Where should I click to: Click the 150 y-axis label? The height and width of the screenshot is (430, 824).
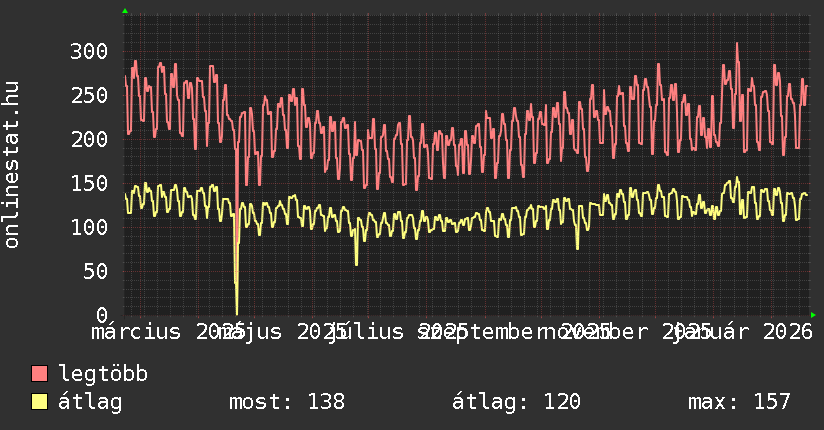(x=89, y=183)
